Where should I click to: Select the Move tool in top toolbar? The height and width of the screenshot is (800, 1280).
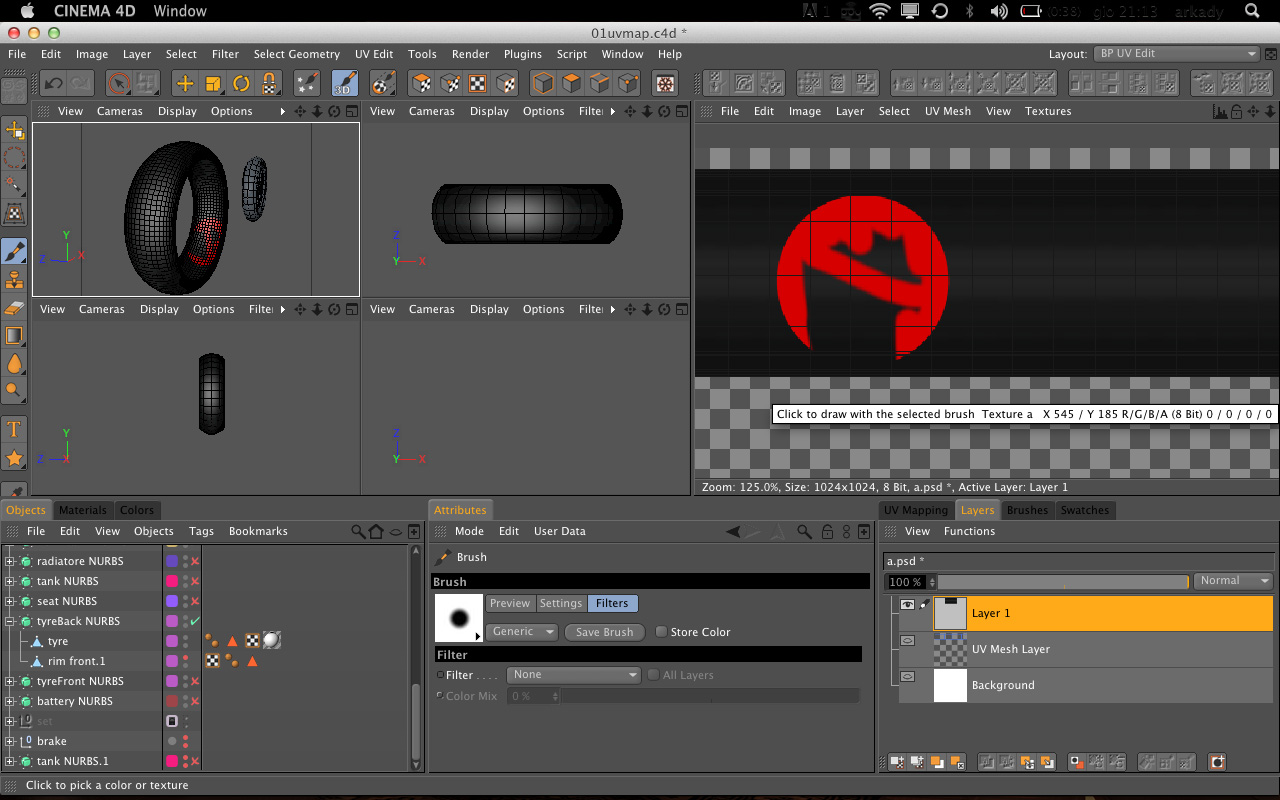tap(185, 83)
